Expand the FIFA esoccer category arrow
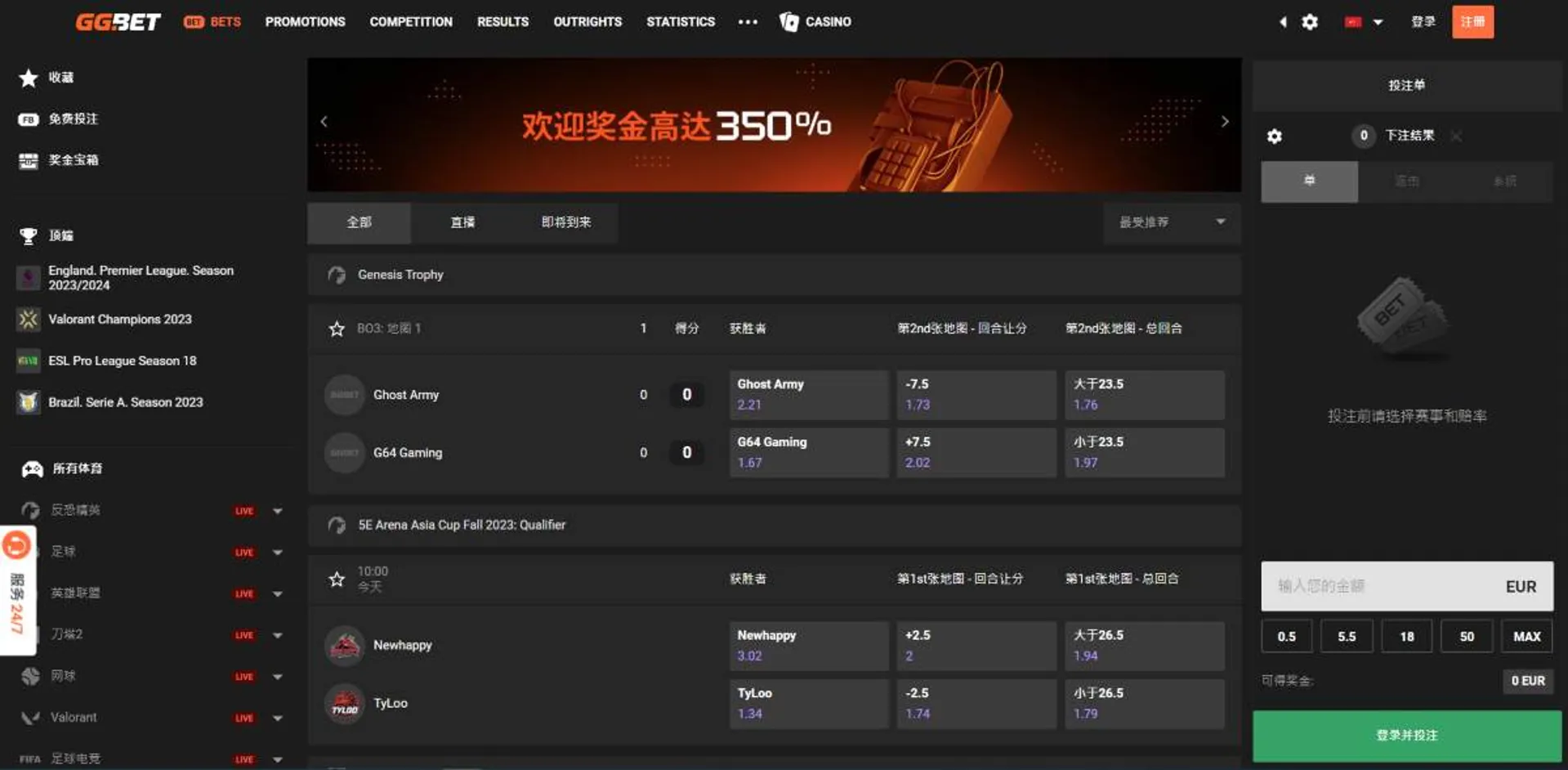 pos(278,760)
